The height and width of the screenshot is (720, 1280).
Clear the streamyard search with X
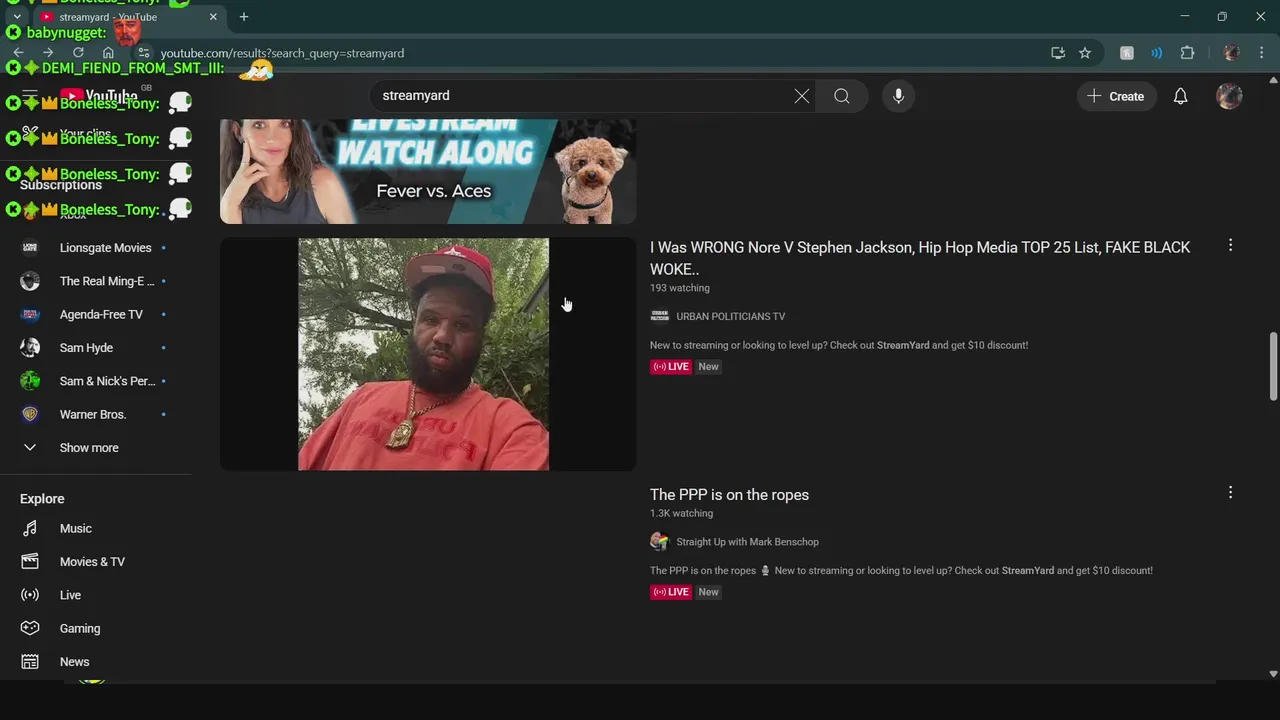click(802, 96)
